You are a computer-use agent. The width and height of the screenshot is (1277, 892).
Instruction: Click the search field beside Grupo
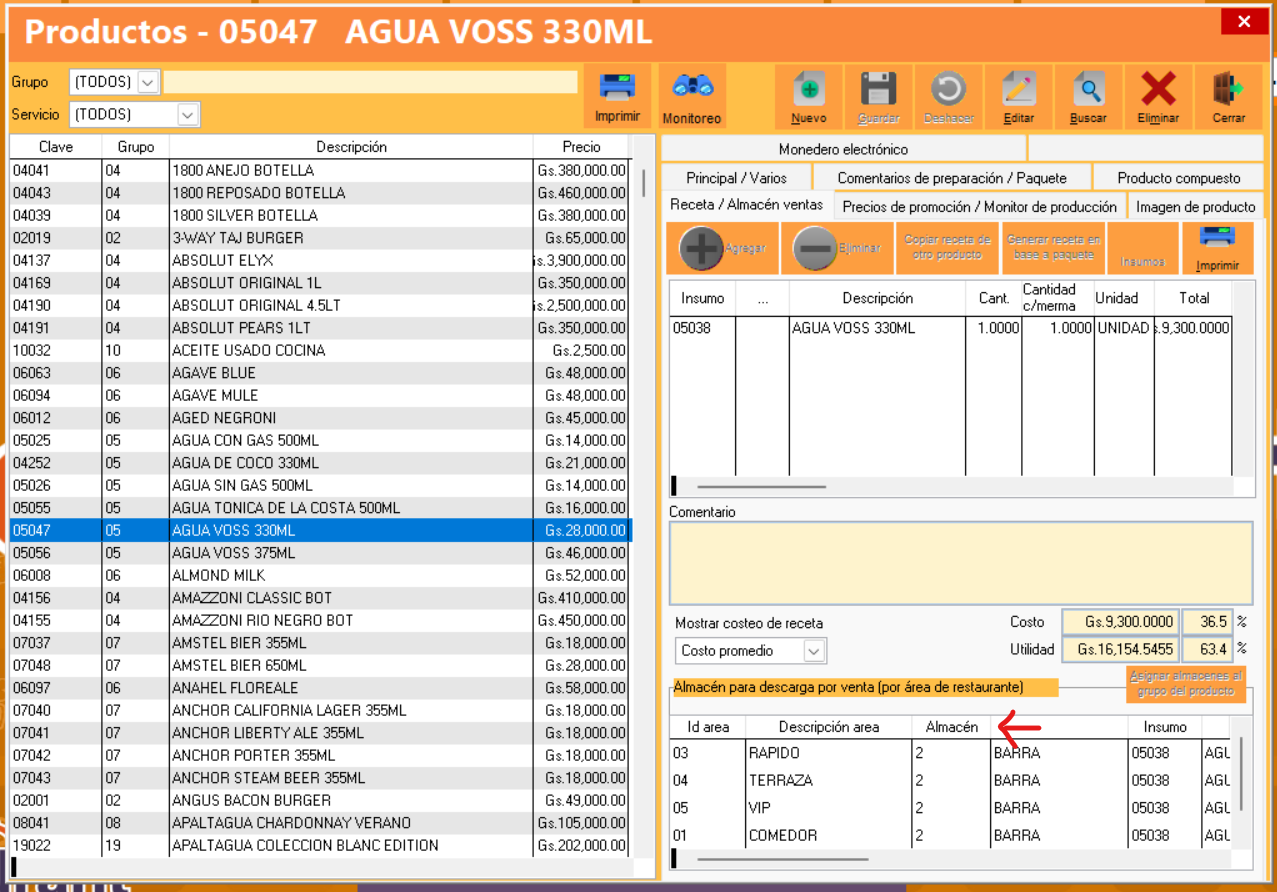tap(370, 82)
